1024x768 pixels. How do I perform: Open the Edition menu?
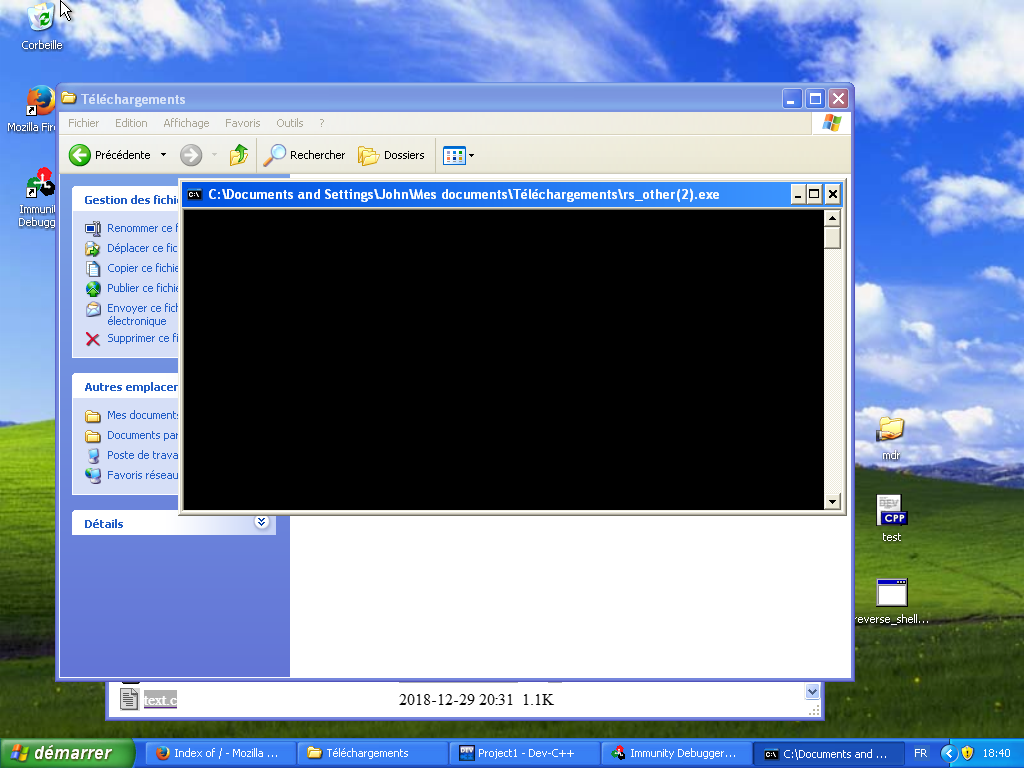(x=131, y=123)
